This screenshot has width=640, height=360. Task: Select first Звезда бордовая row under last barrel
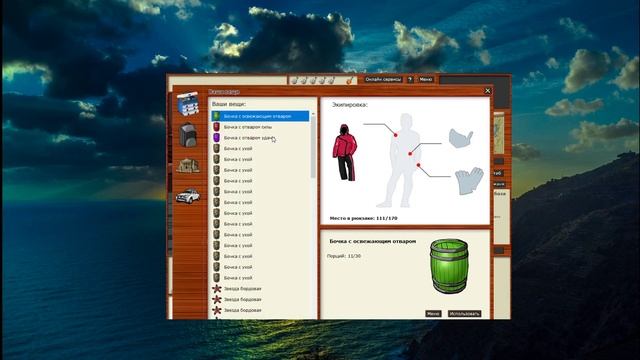[260, 289]
